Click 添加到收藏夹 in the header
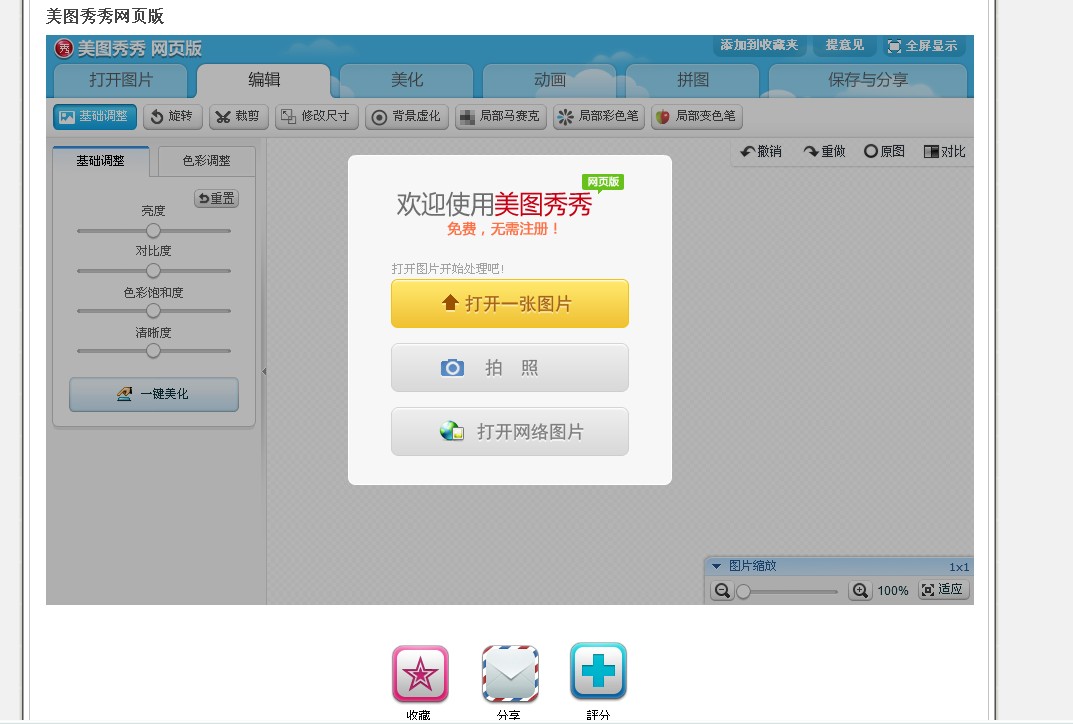Screen dimensions: 1073x724 (x=759, y=45)
